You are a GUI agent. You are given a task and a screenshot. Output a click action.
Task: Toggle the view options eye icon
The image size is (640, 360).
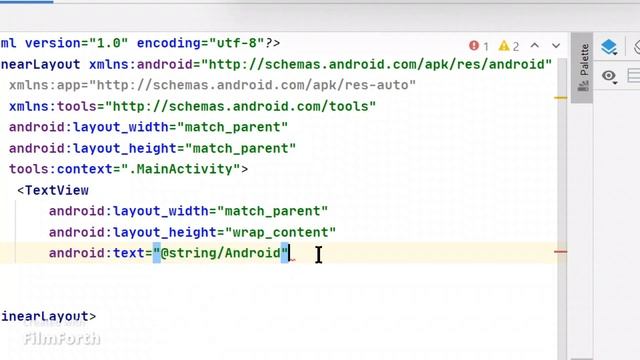(609, 76)
